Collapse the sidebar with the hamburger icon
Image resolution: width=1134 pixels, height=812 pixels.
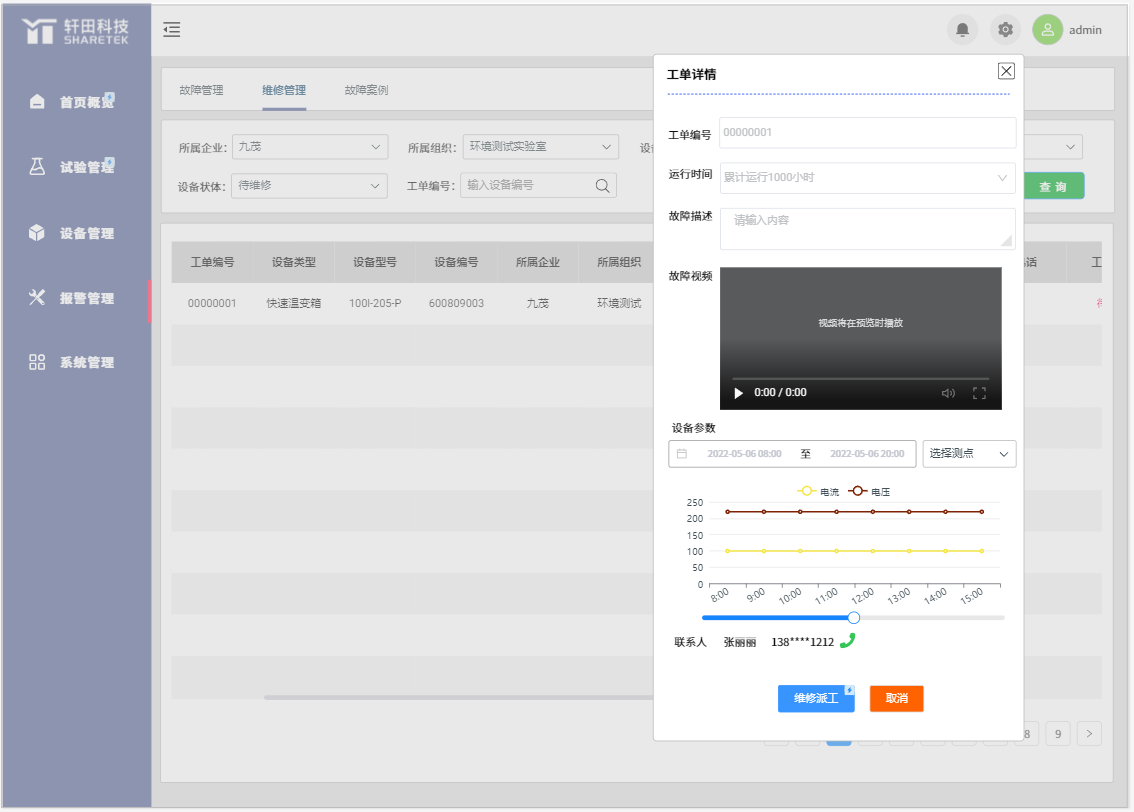(x=172, y=30)
